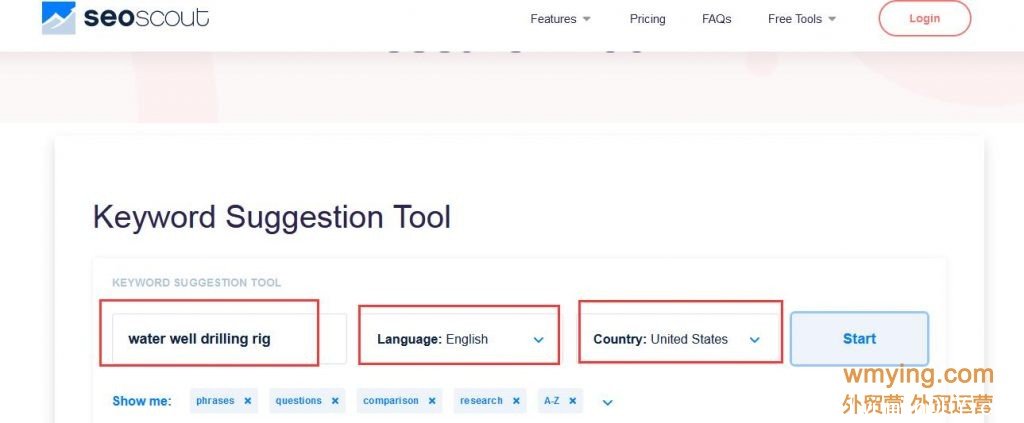Remove the A-Z filter tag
This screenshot has width=1024, height=423.
[572, 401]
